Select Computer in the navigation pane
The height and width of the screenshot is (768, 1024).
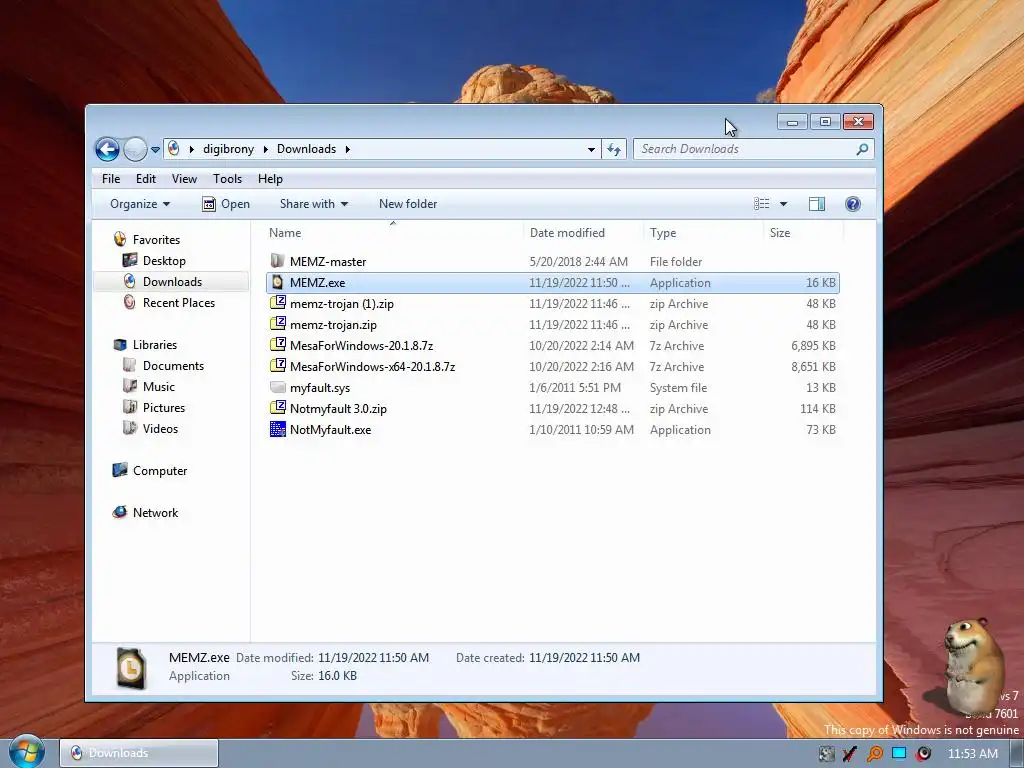159,471
